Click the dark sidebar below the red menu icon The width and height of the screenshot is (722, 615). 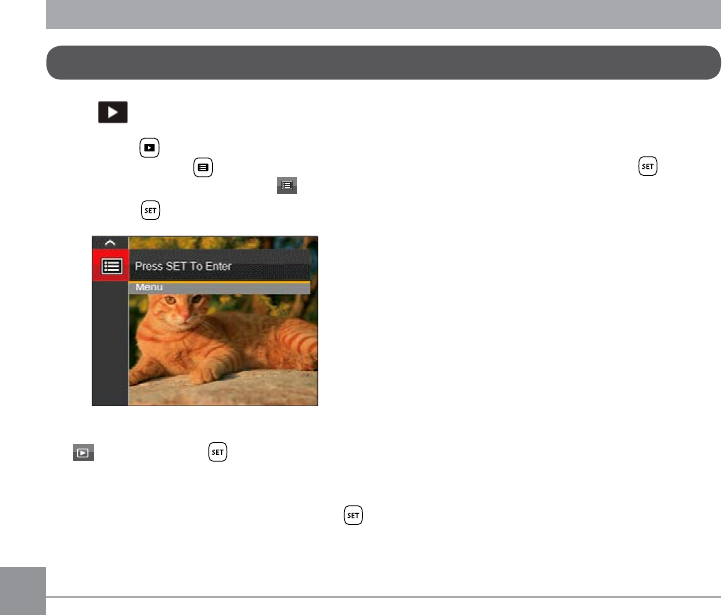tap(110, 343)
